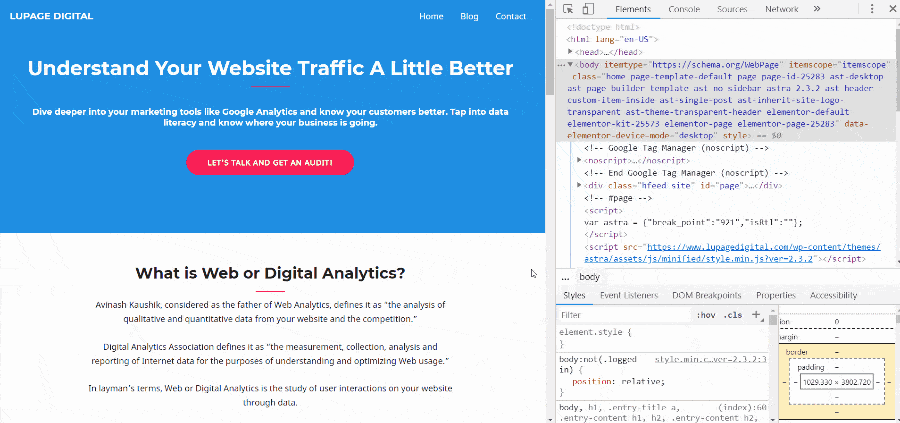Viewport: 900px width, 423px height.
Task: Select the html lang en-US node
Action: click(612, 40)
